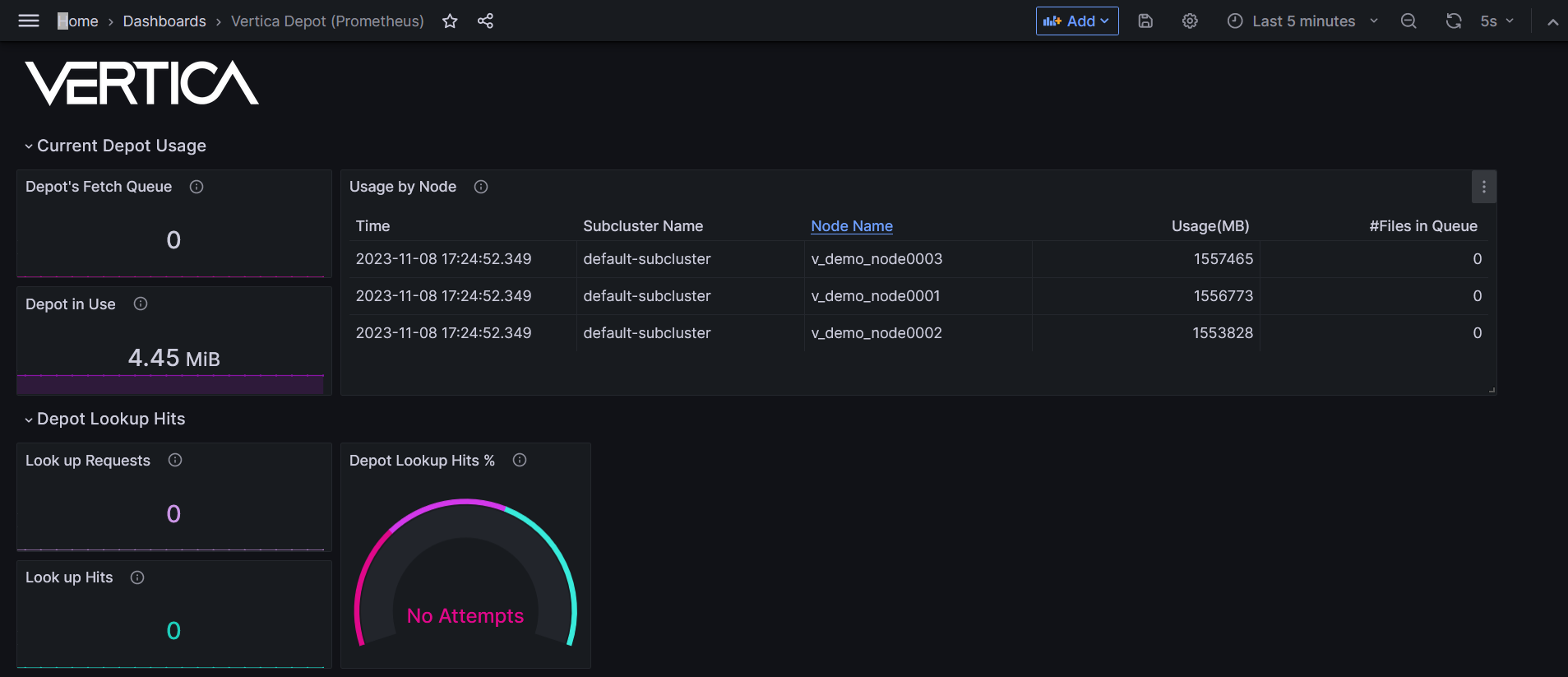This screenshot has height=677, width=1568.
Task: Click the Usage(MB) column header
Action: (x=1210, y=226)
